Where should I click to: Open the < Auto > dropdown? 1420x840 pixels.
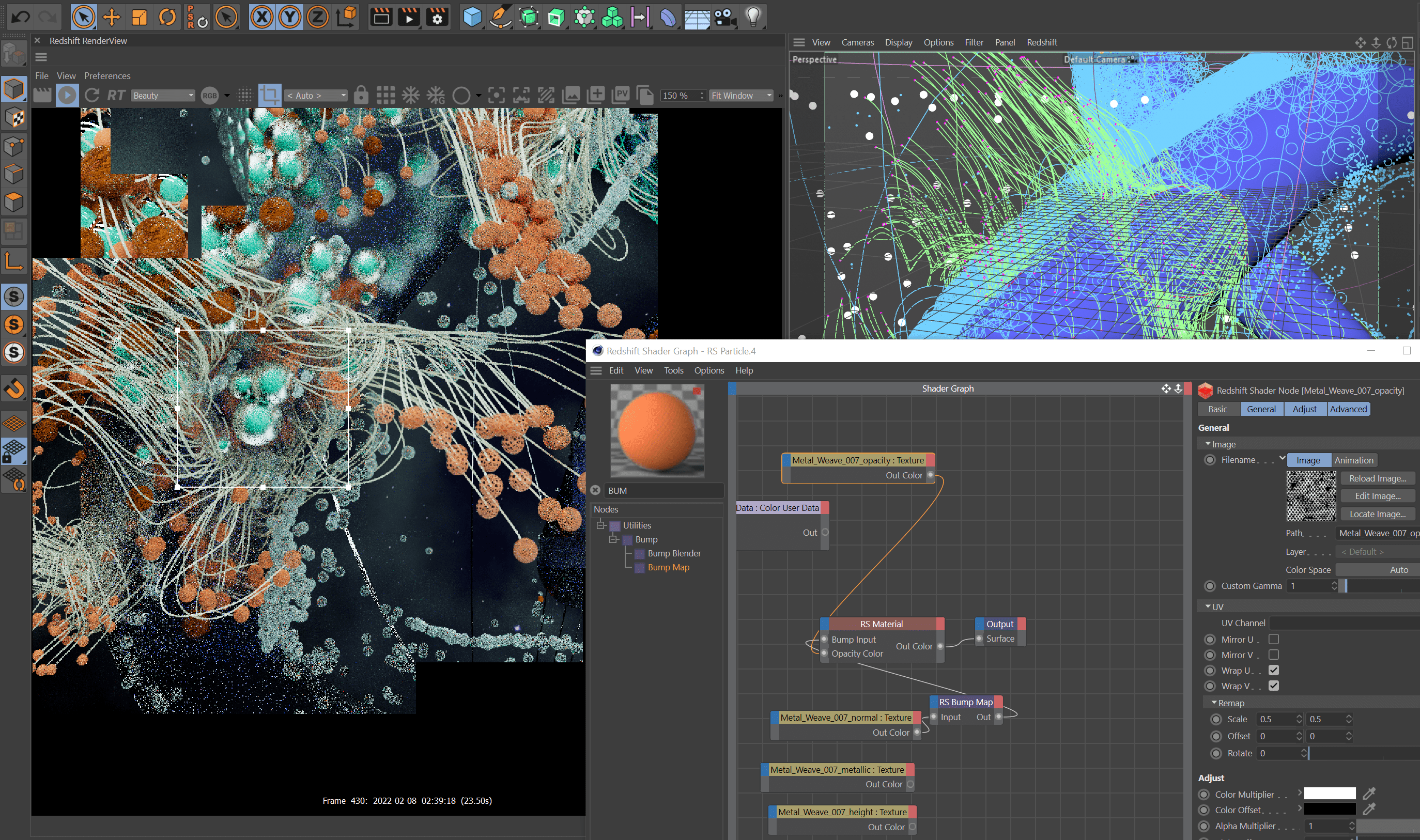tap(316, 96)
